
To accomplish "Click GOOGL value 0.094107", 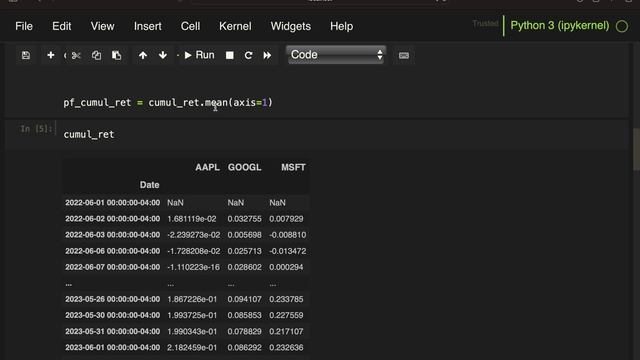I will tap(244, 299).
